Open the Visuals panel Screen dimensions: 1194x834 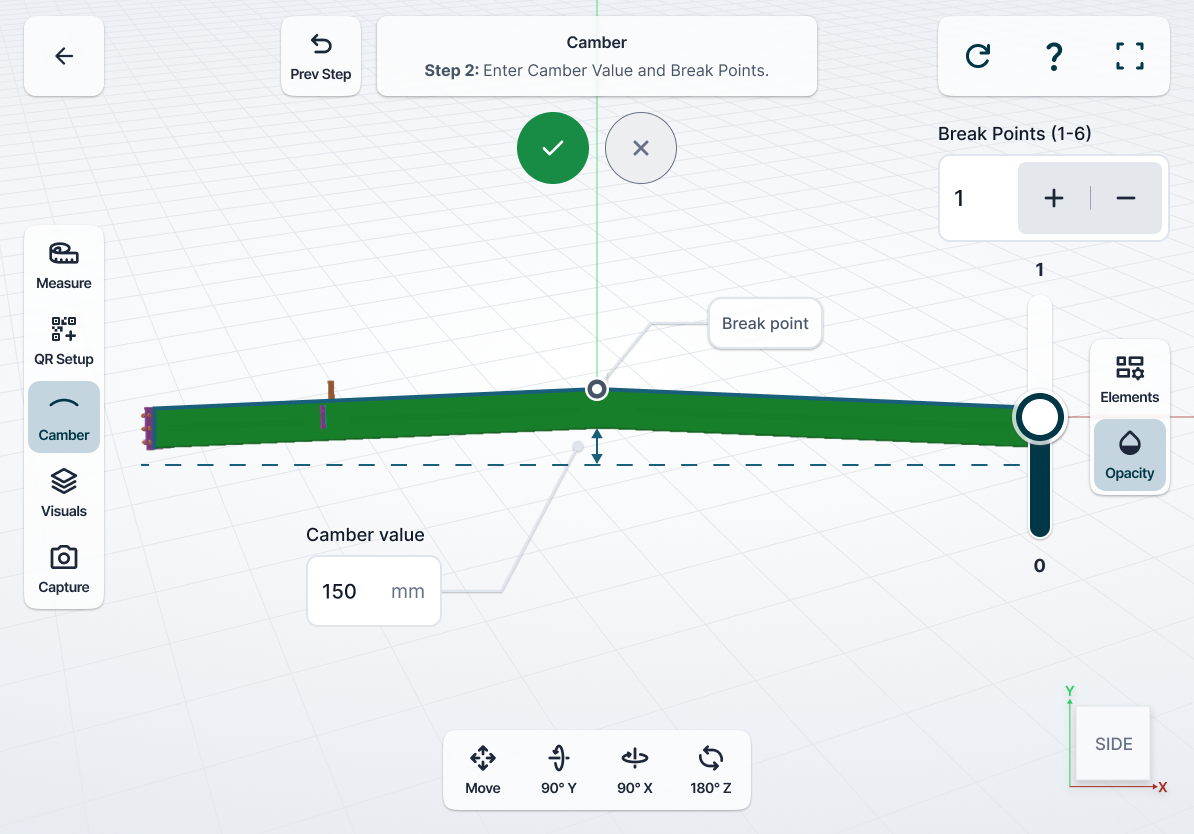click(64, 494)
